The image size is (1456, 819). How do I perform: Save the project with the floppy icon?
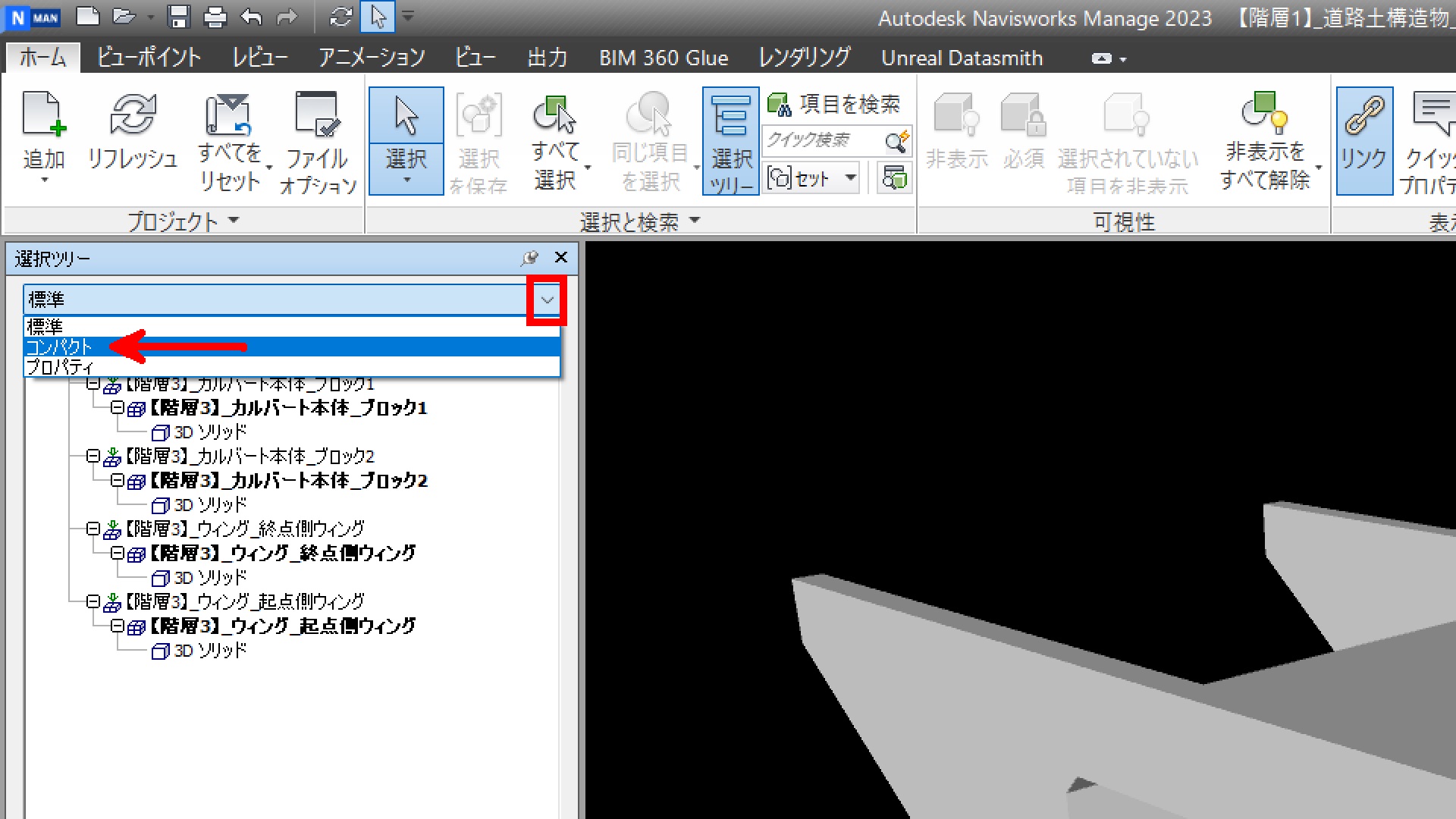click(179, 17)
